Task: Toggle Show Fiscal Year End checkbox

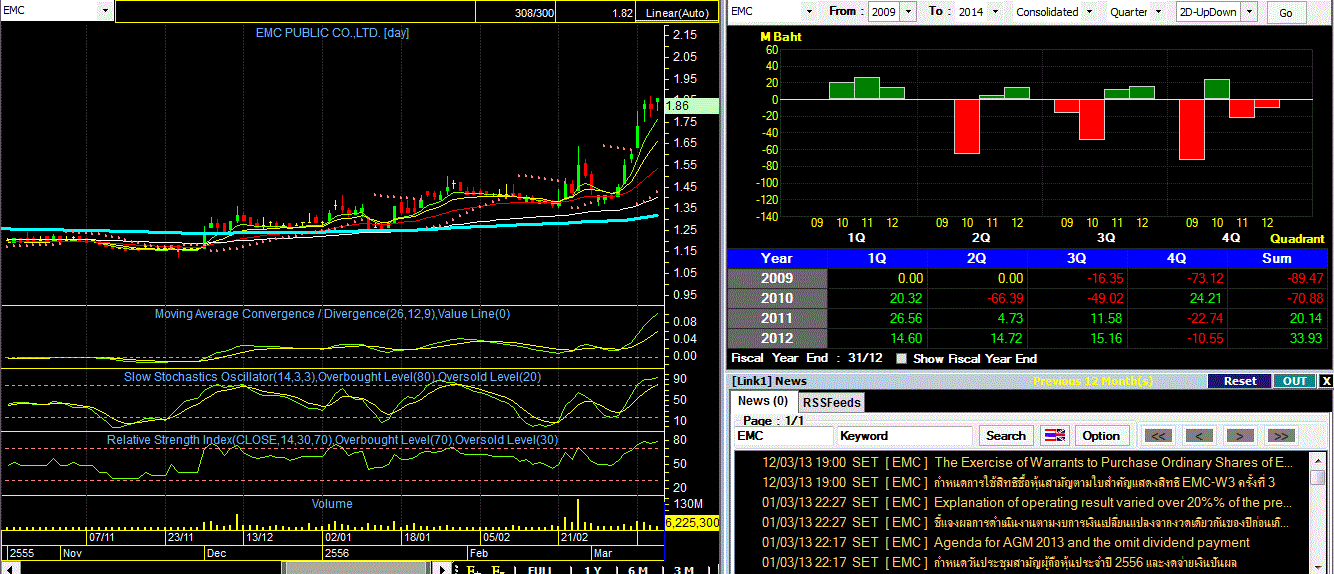Action: click(902, 358)
